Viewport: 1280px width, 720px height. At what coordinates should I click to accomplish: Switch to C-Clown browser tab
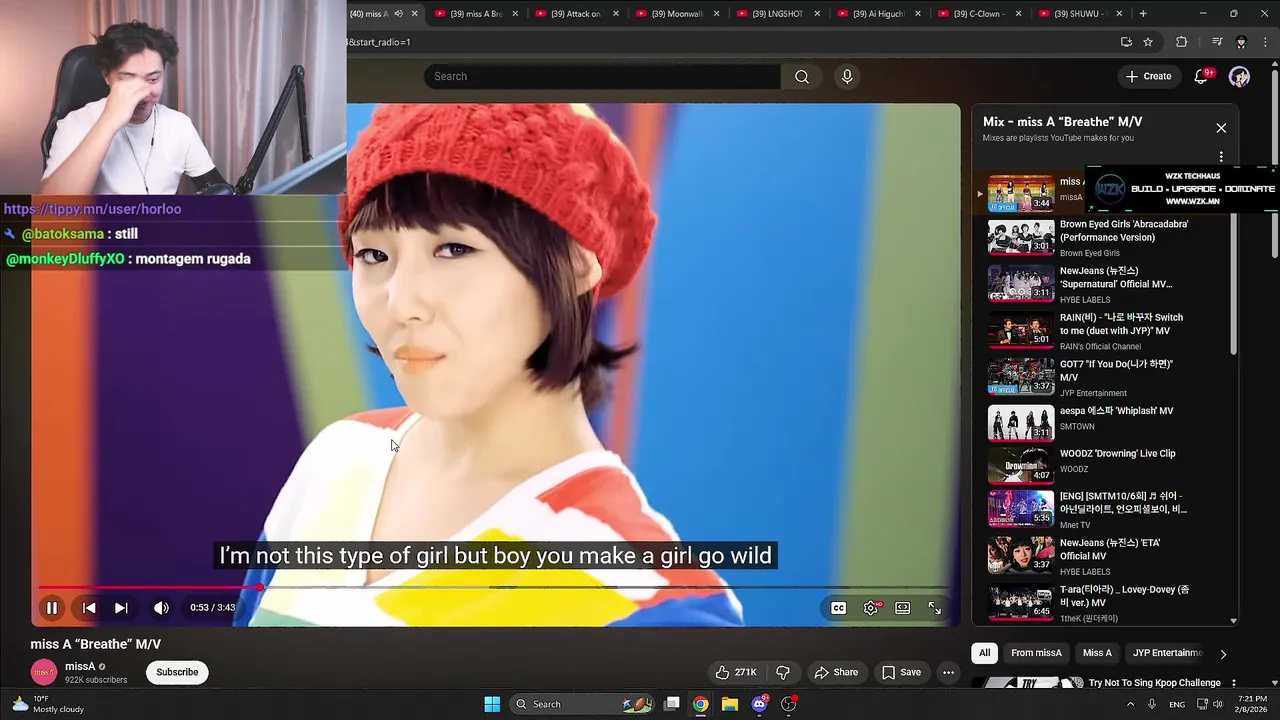979,14
